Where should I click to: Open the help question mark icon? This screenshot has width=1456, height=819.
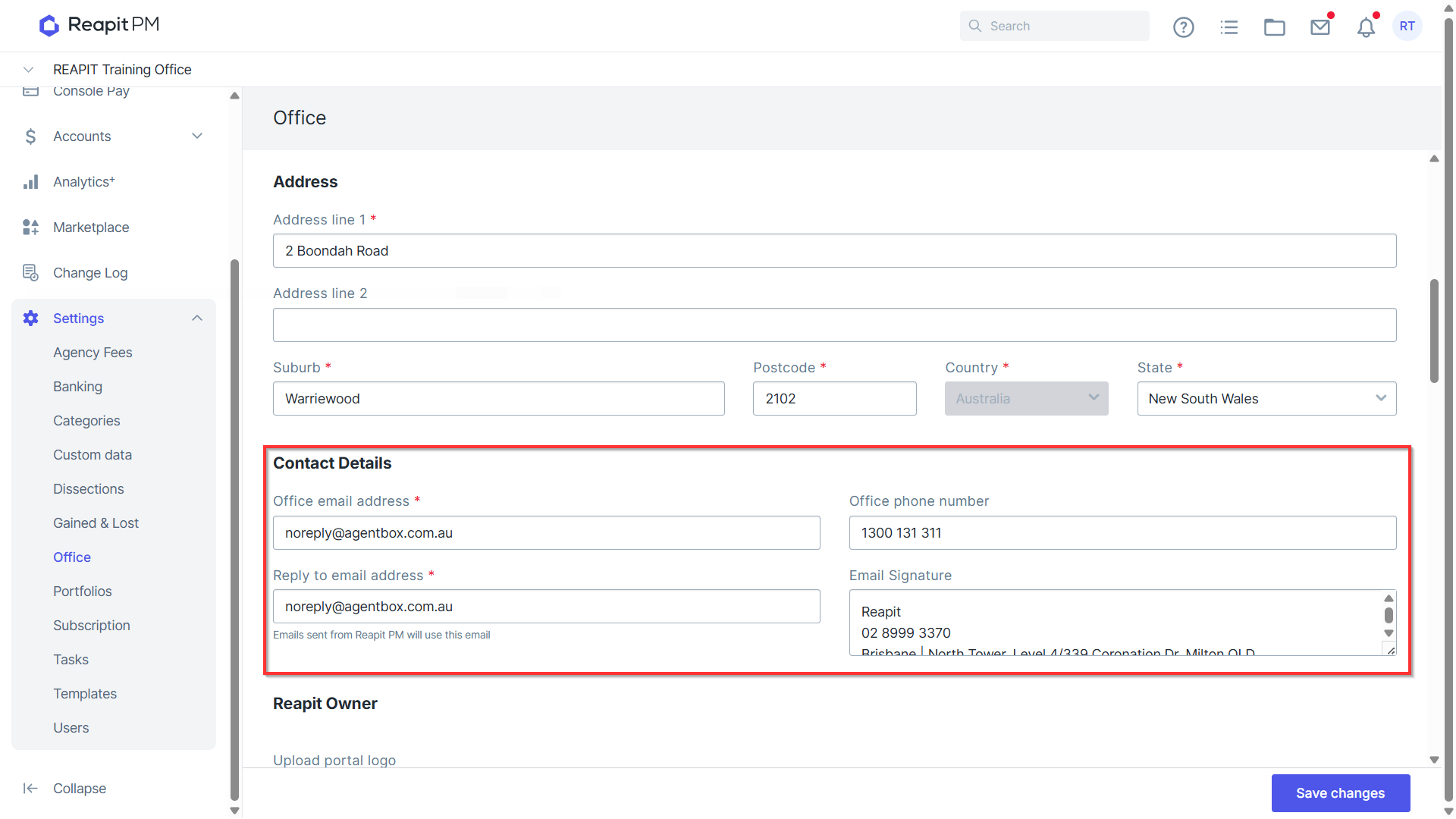1183,27
